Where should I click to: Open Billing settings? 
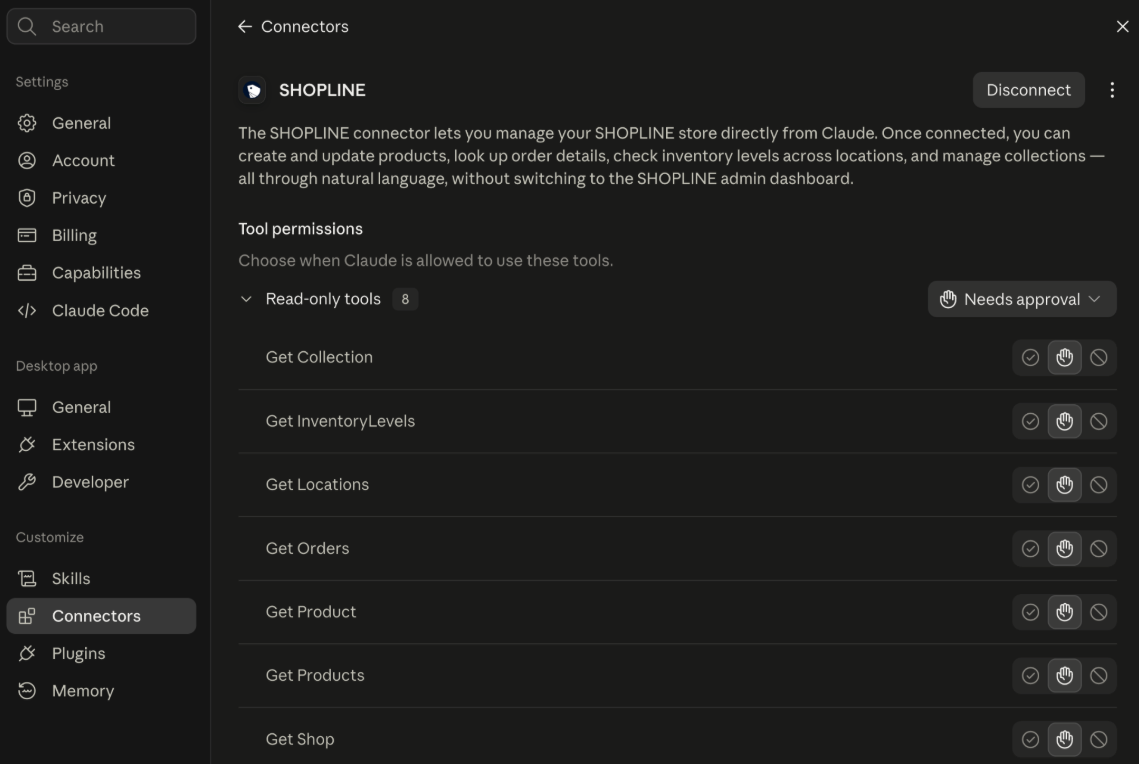click(101, 235)
